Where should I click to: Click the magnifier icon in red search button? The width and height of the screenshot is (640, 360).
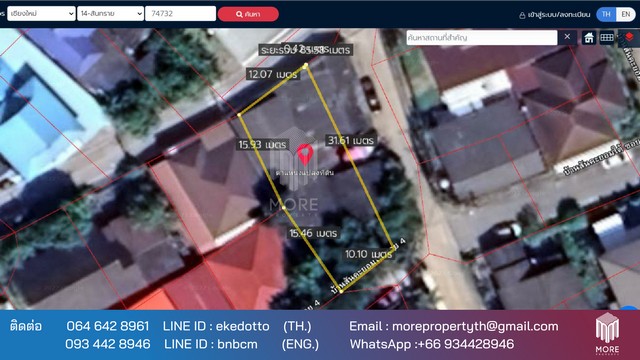pos(239,14)
